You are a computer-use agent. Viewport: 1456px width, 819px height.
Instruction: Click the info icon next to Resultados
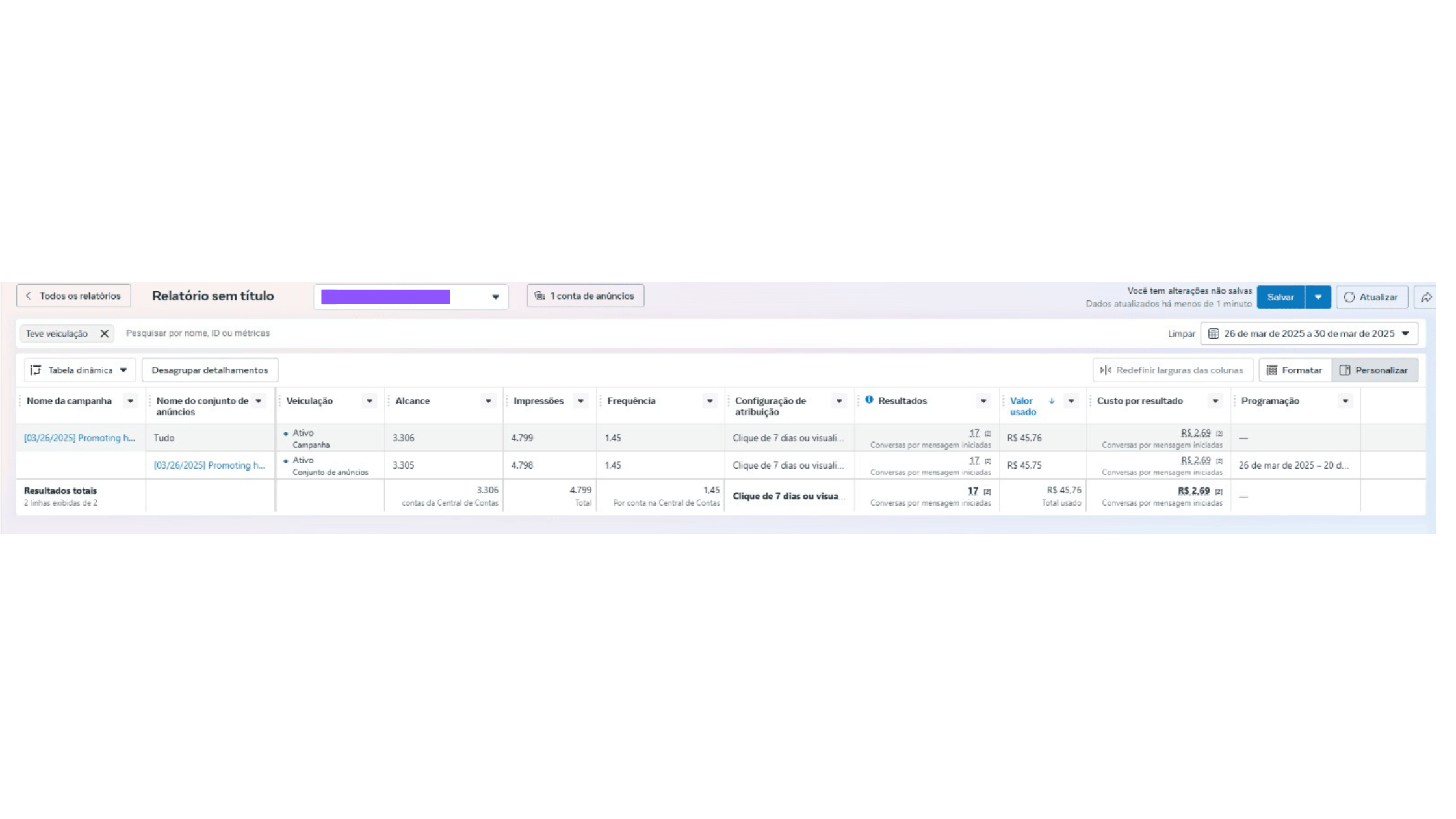click(869, 400)
